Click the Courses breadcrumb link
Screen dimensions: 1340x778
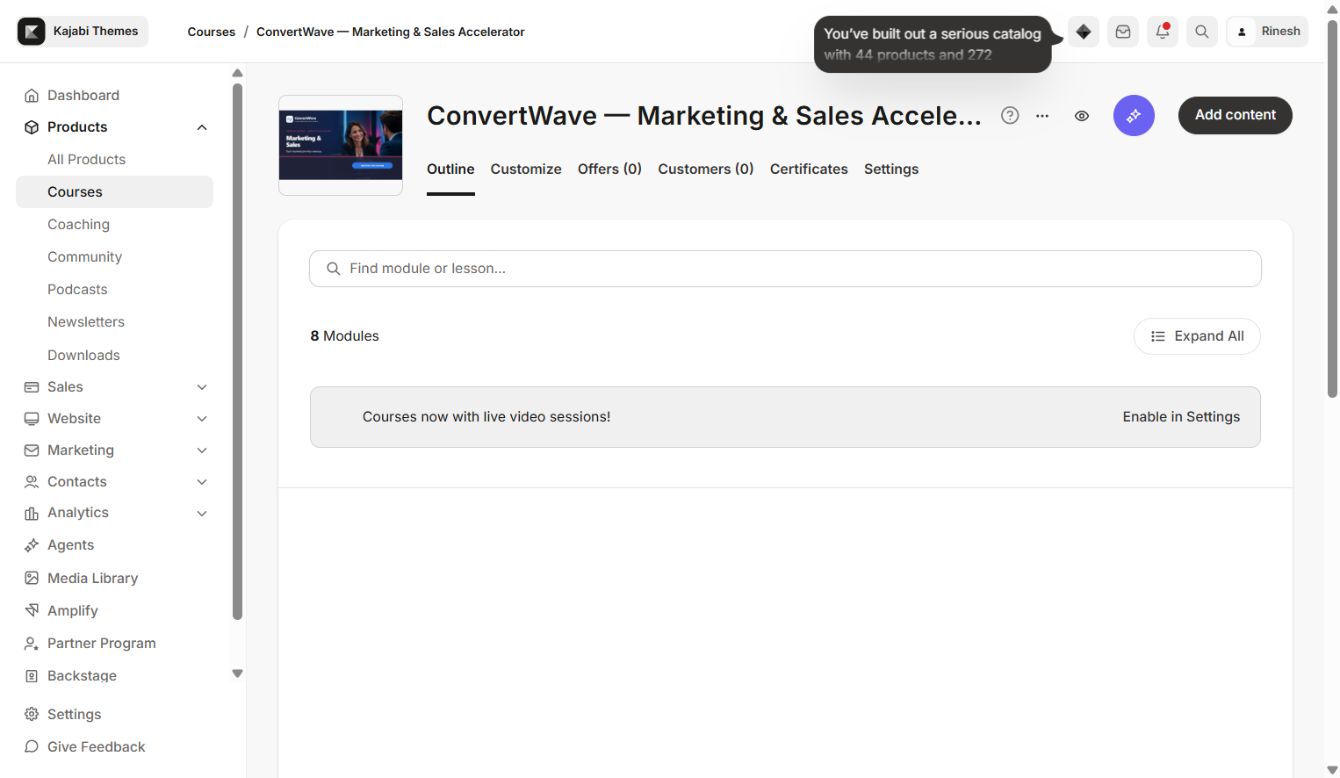(211, 32)
